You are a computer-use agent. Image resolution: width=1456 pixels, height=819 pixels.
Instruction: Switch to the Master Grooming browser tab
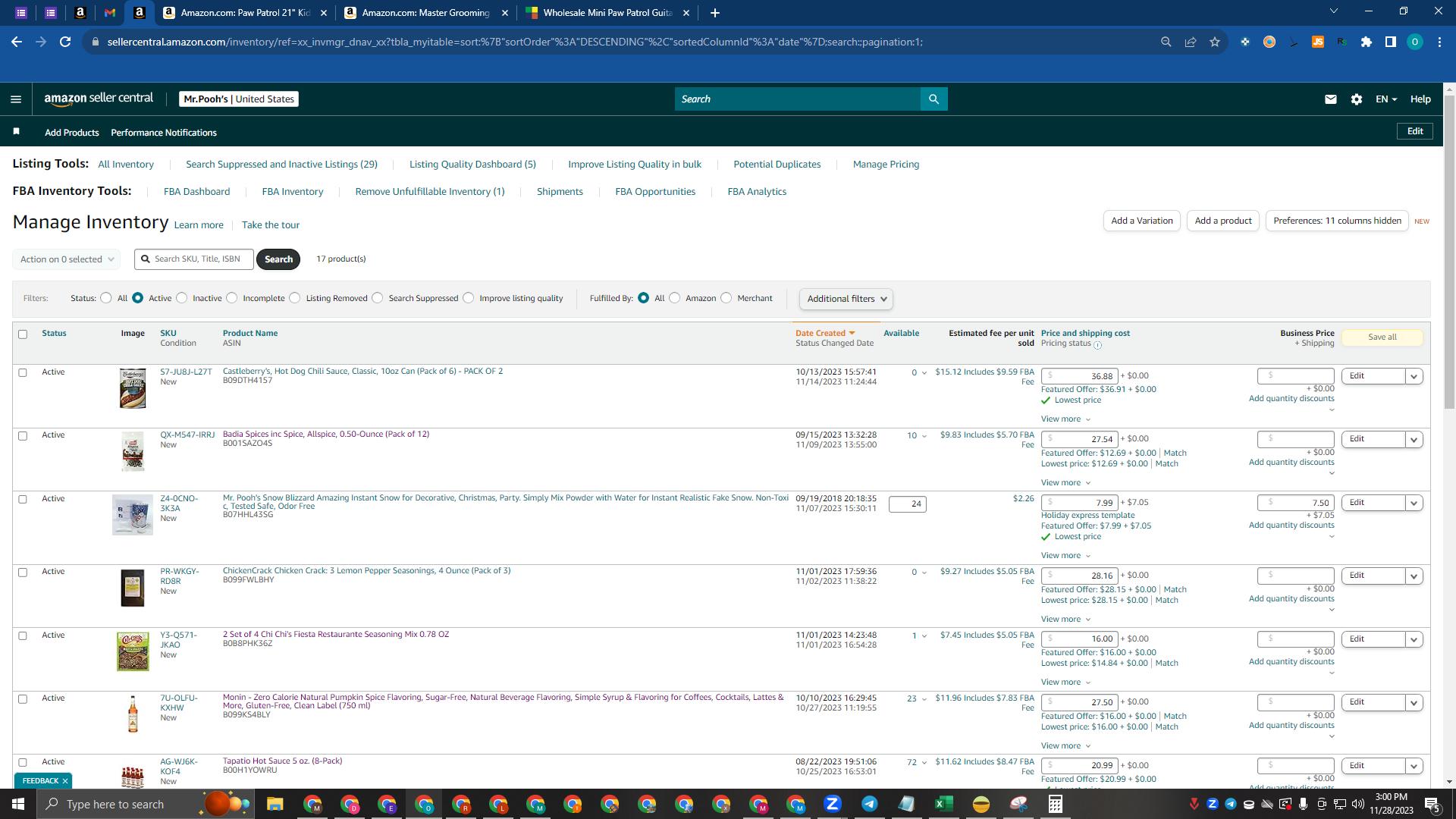coord(427,13)
